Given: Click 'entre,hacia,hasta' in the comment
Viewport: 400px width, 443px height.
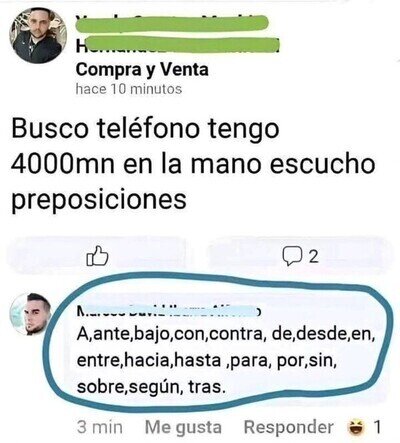Looking at the screenshot, I should (149, 360).
